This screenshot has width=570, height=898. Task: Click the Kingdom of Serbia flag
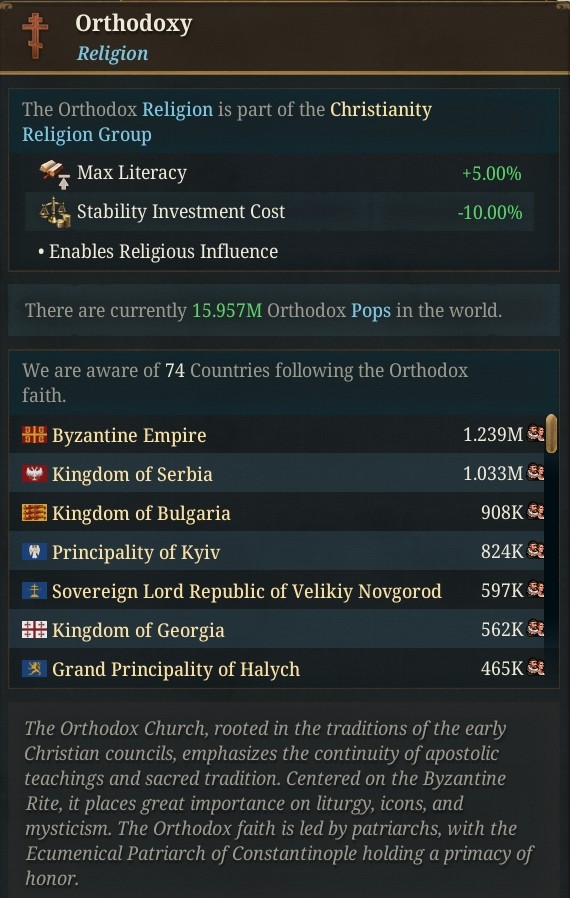tap(34, 474)
